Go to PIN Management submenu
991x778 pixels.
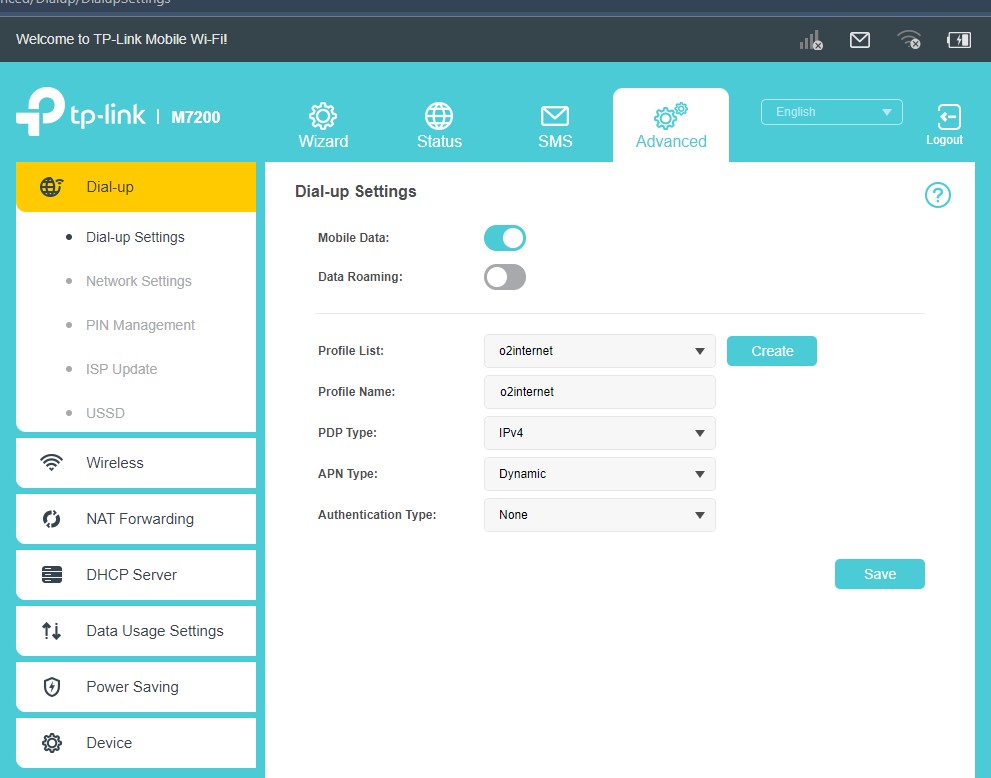pos(140,325)
